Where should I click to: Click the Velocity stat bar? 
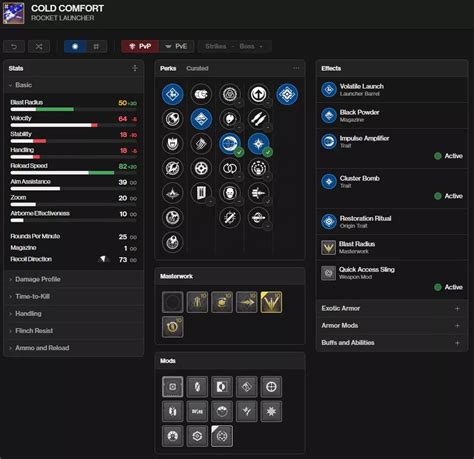73,125
